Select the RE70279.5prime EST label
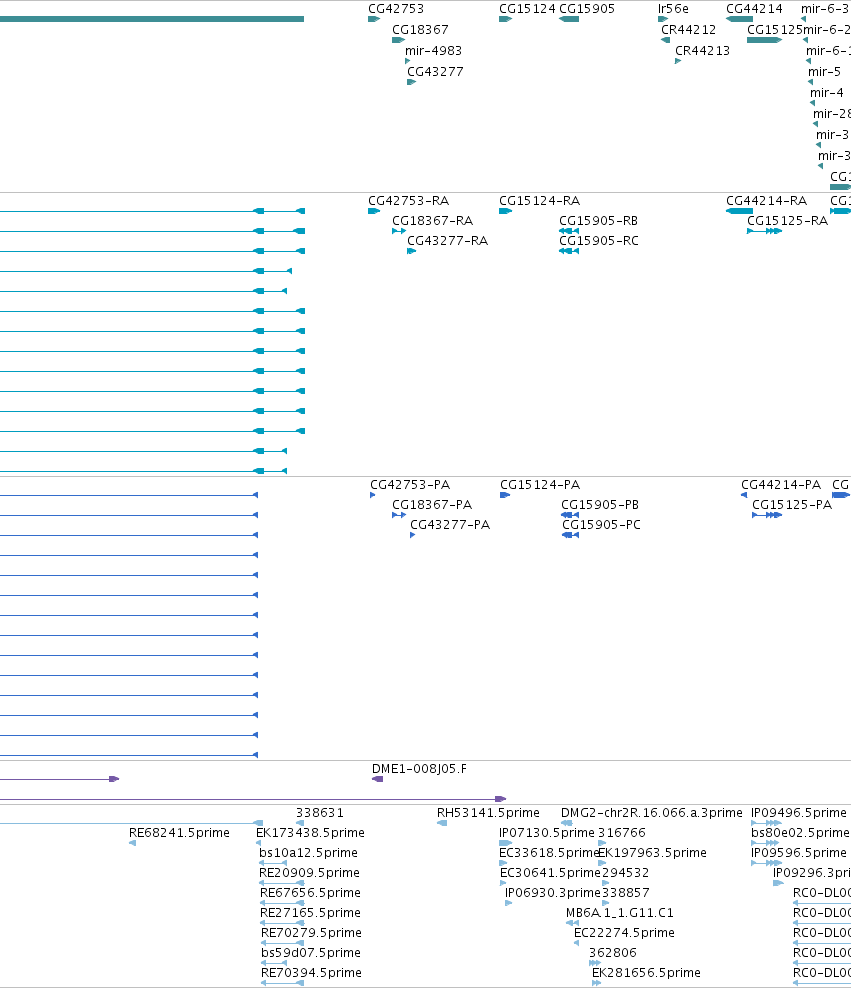Viewport: 851px width, 988px height. pos(312,933)
